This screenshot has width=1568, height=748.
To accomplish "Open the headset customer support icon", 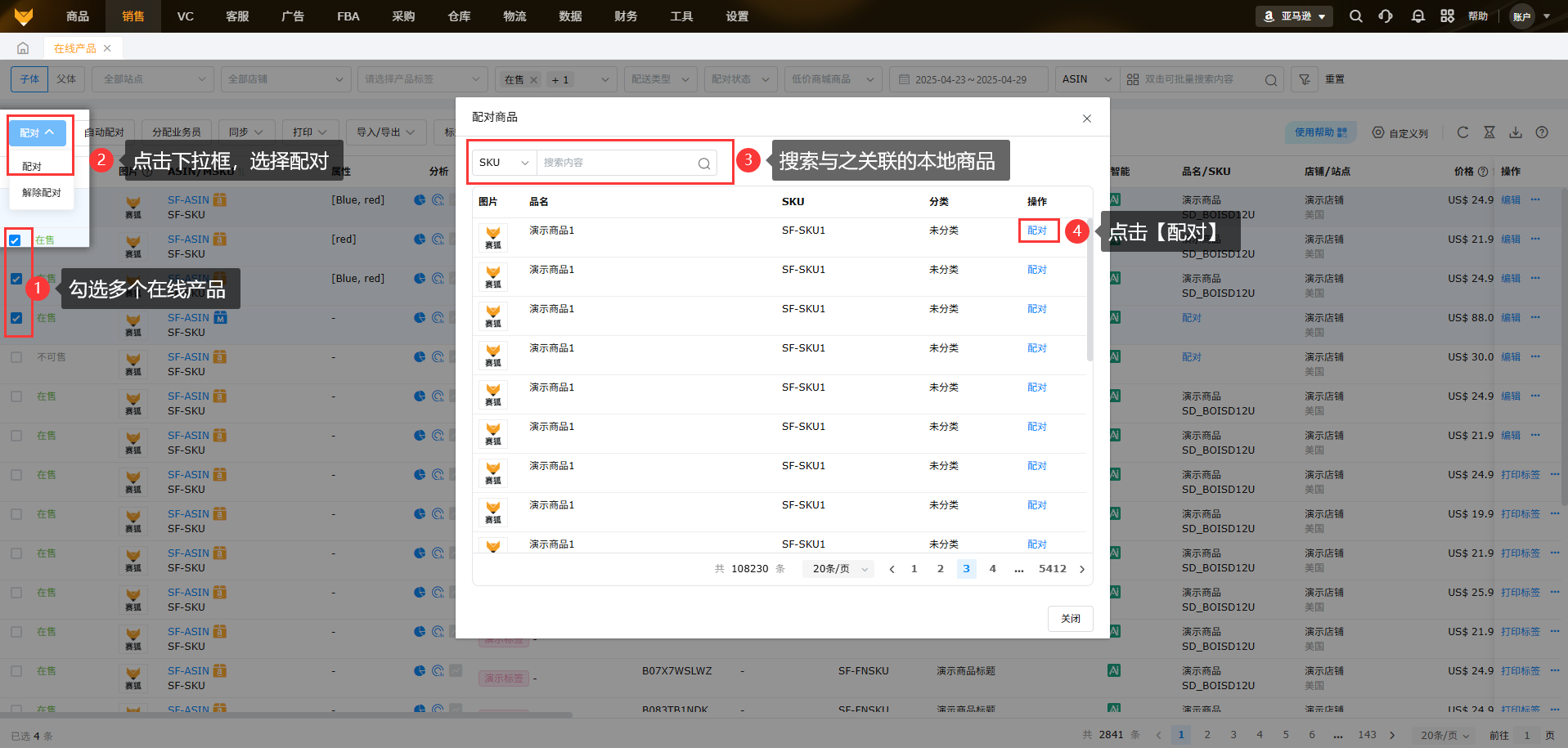I will (1386, 16).
